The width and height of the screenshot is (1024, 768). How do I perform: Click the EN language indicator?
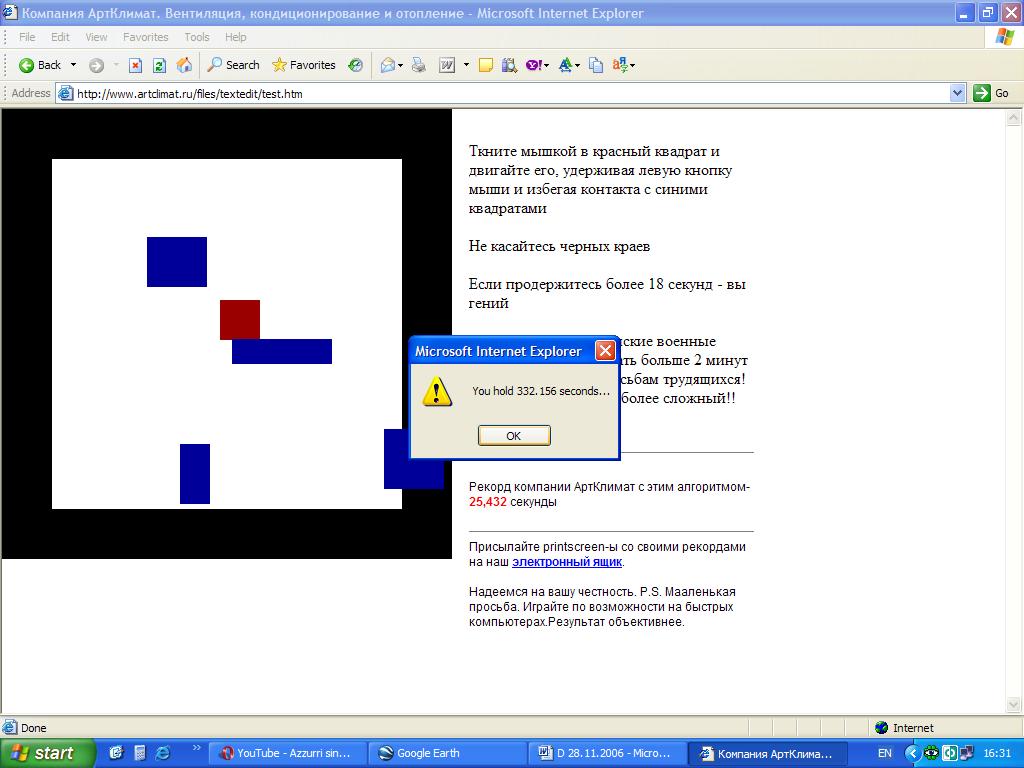coord(884,753)
